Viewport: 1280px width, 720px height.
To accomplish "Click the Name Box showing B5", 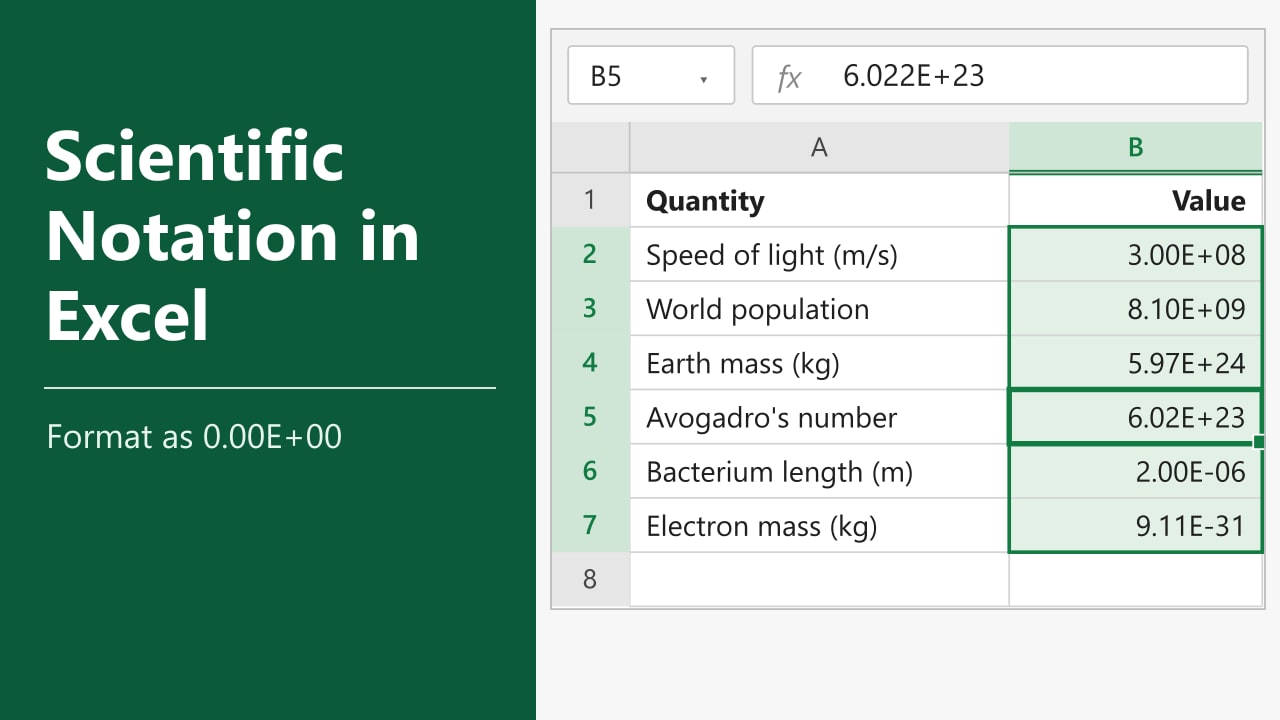I will [651, 75].
